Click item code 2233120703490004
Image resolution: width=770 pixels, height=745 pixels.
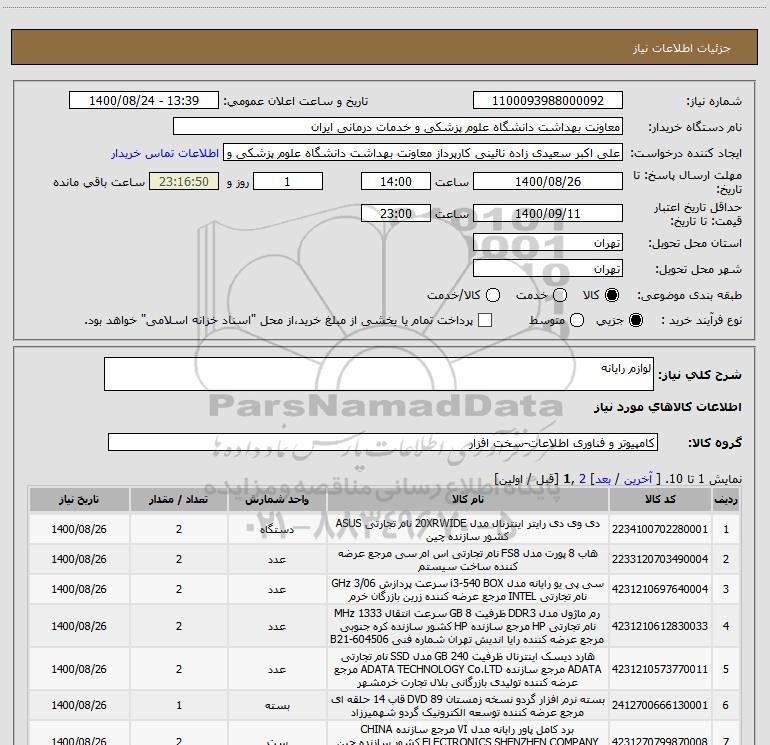pyautogui.click(x=660, y=559)
